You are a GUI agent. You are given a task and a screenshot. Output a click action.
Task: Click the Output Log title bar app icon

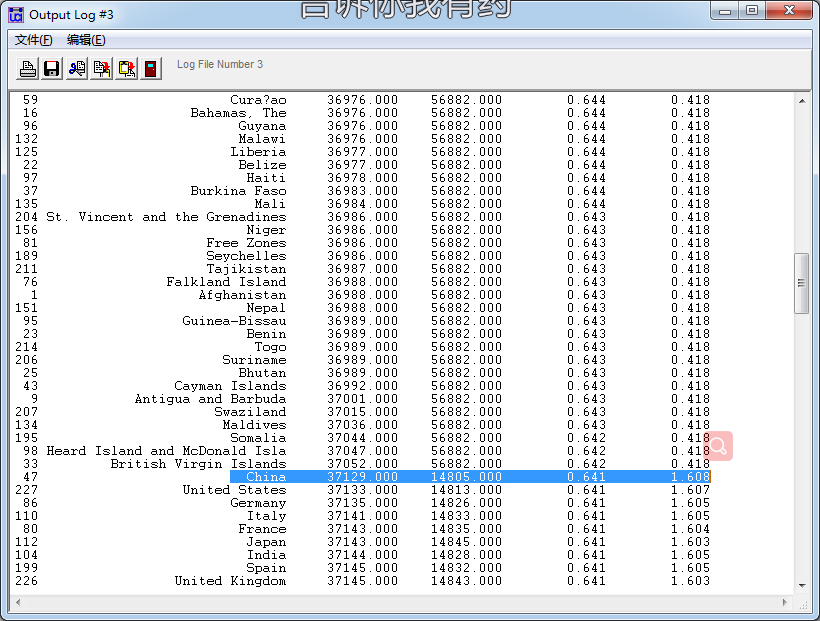[17, 14]
